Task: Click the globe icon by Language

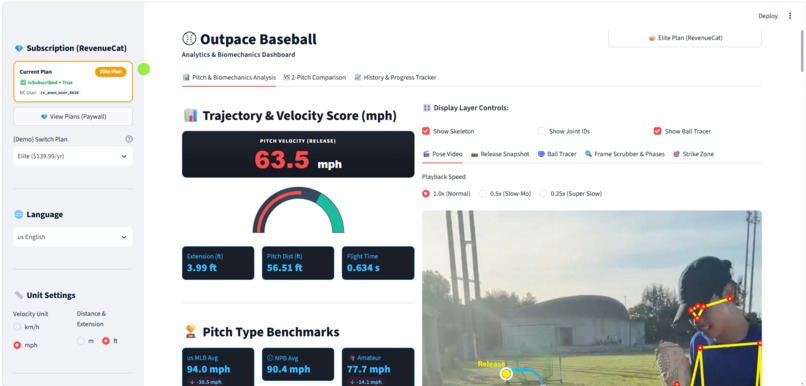Action: tap(19, 214)
